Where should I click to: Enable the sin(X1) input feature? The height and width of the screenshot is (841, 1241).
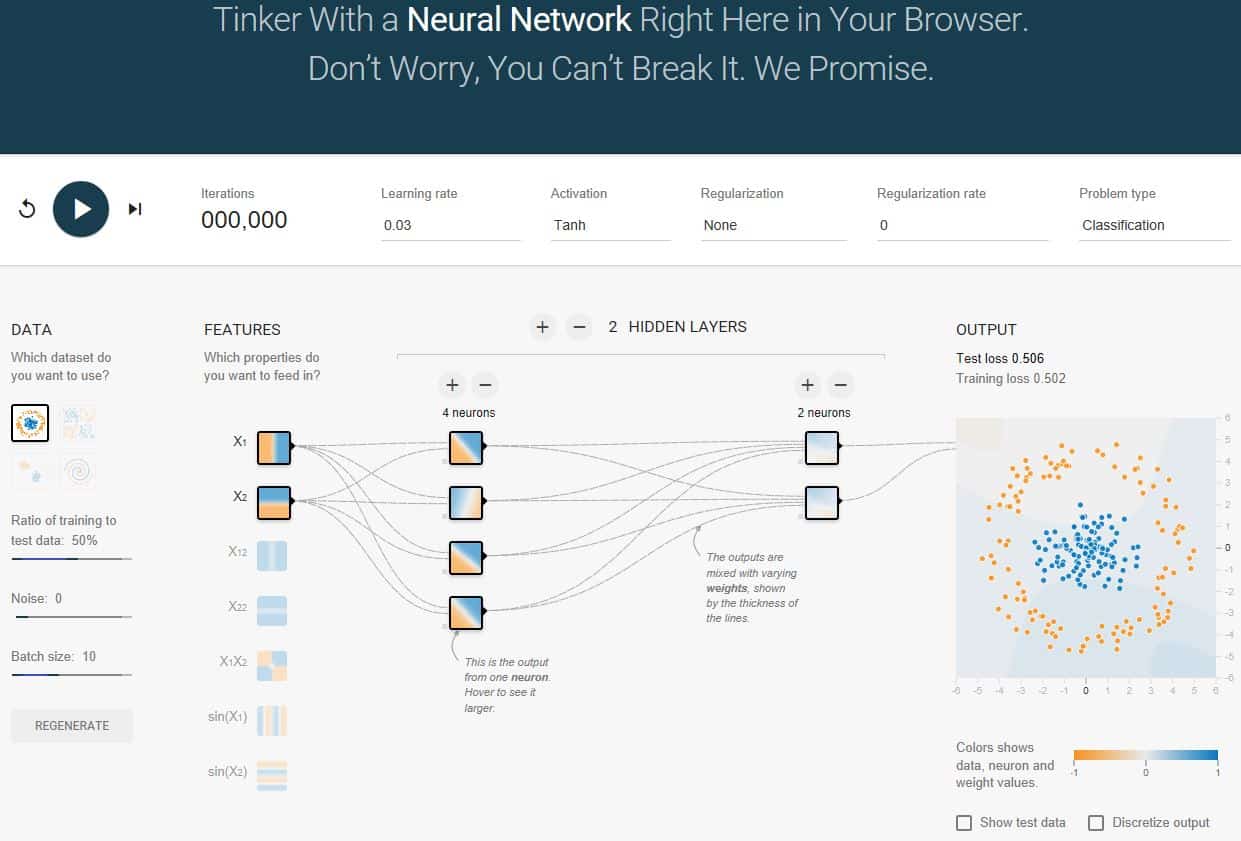coord(271,721)
